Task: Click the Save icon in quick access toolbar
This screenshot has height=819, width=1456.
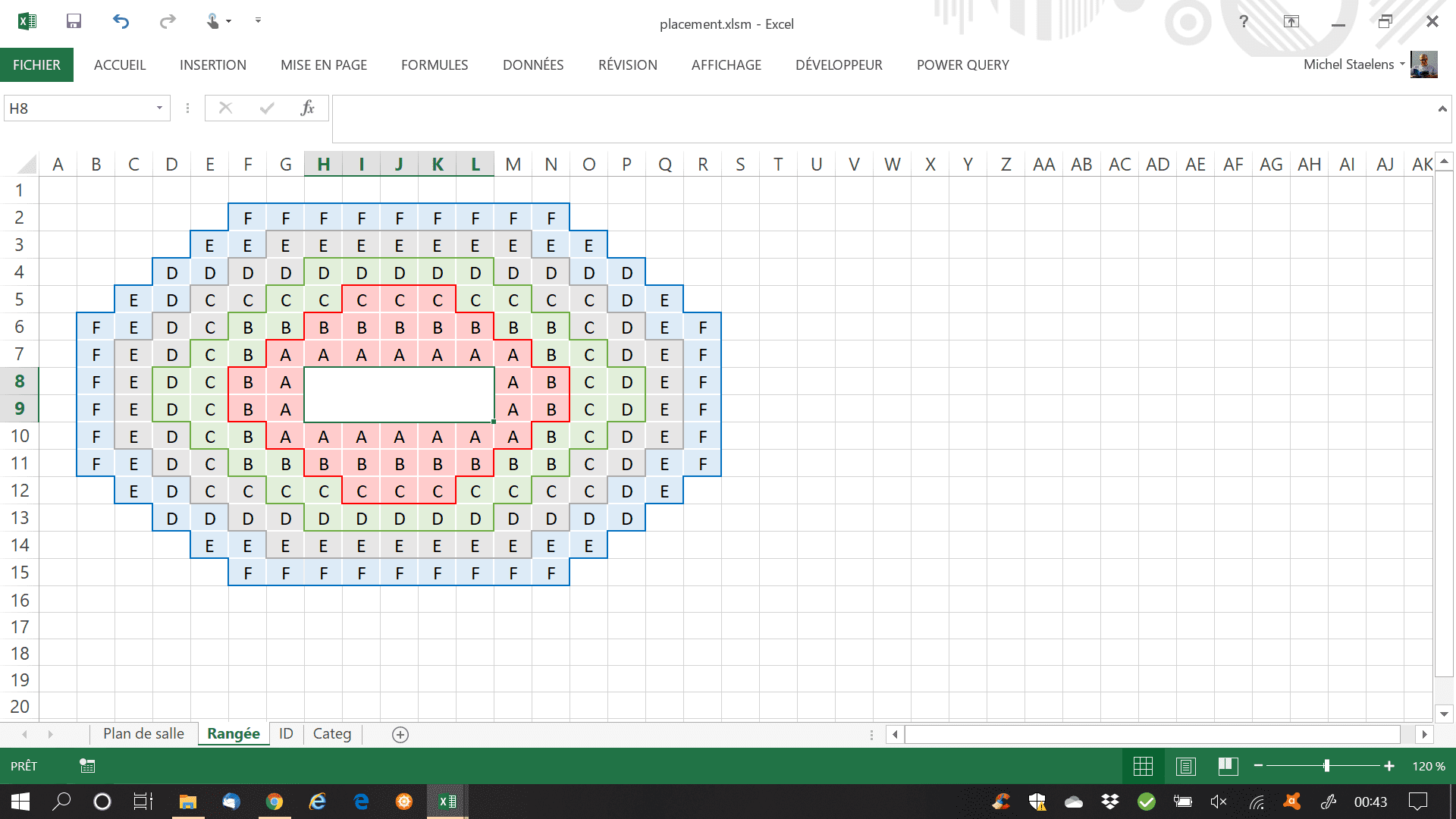Action: click(x=74, y=21)
